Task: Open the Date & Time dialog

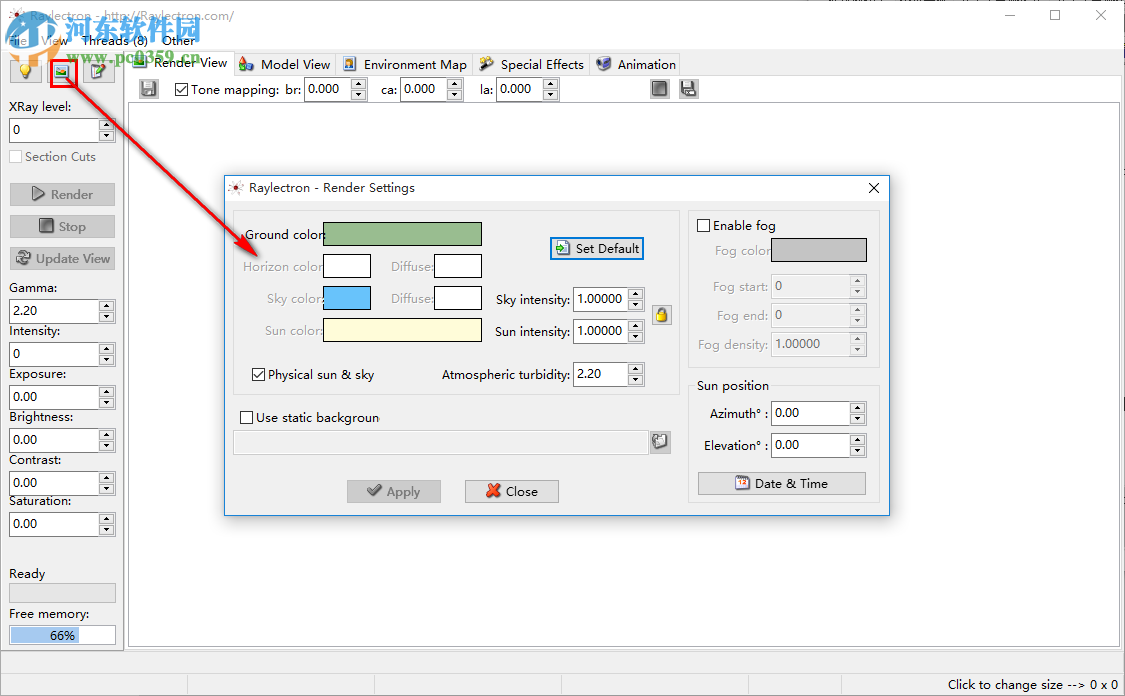Action: pos(781,483)
